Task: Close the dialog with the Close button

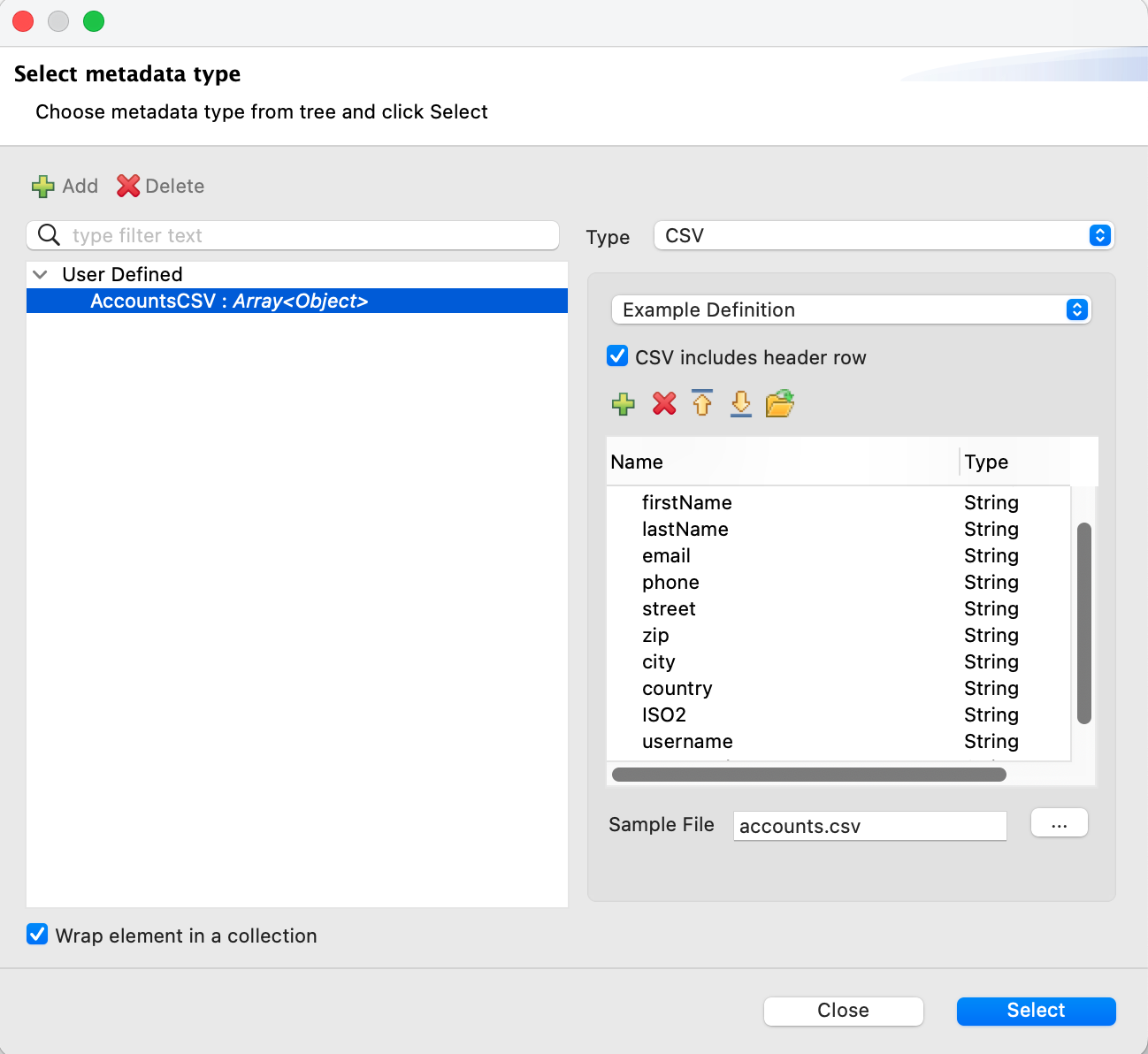Action: click(842, 1010)
